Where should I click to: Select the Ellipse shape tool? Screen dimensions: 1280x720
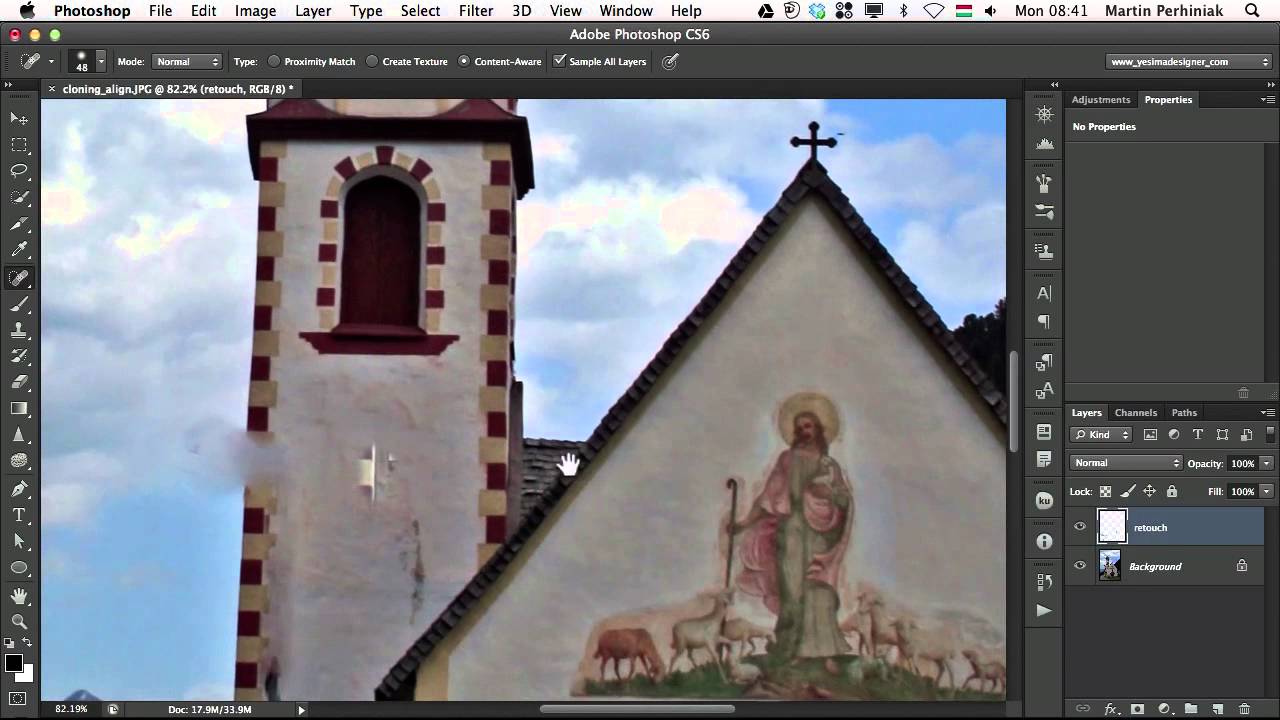pyautogui.click(x=19, y=567)
